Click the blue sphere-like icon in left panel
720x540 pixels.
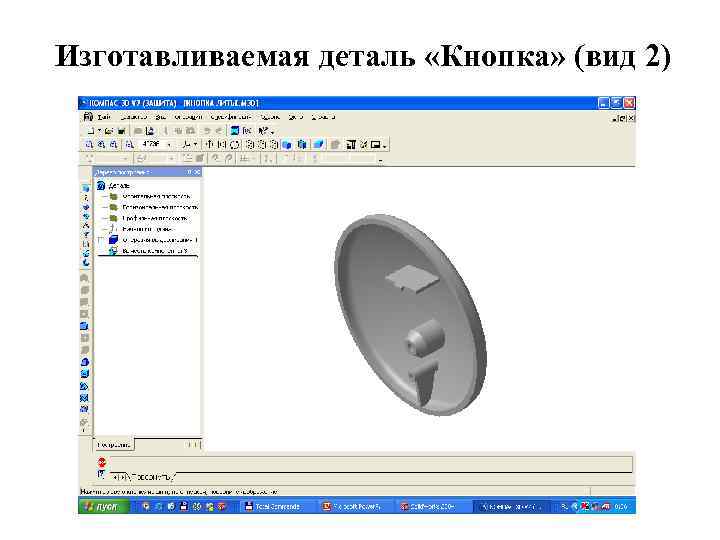pyautogui.click(x=85, y=362)
